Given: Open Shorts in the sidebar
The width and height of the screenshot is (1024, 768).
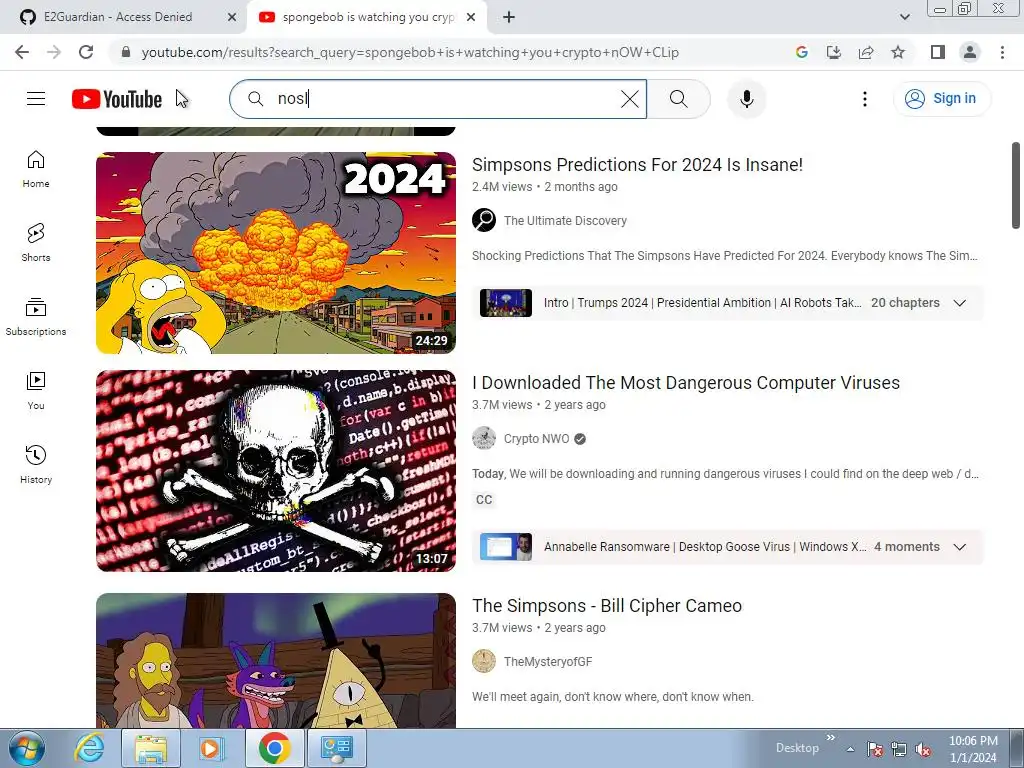Looking at the screenshot, I should (x=36, y=243).
